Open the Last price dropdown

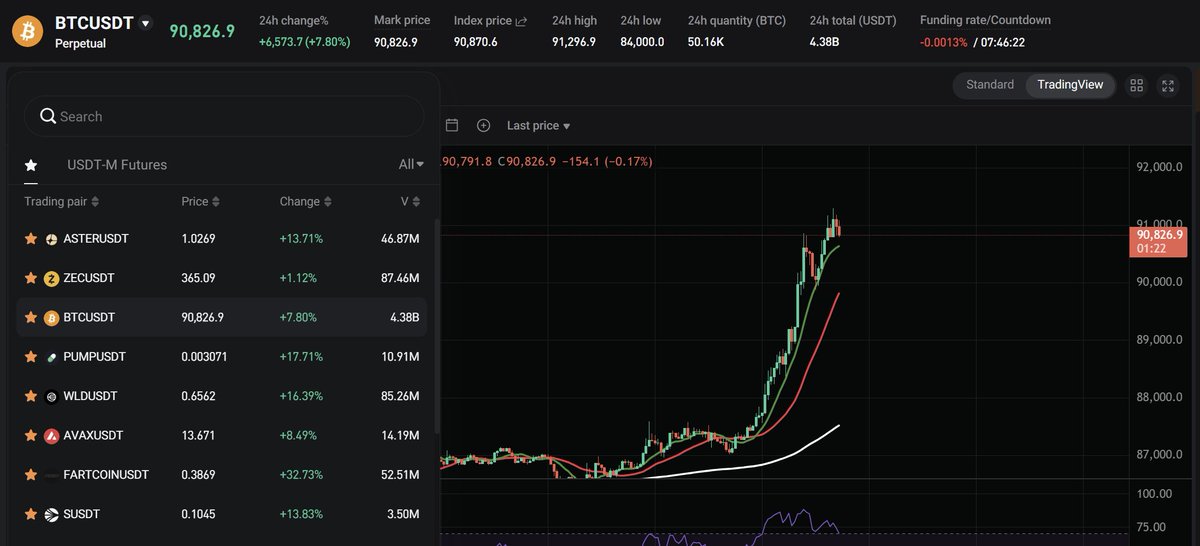pos(538,125)
